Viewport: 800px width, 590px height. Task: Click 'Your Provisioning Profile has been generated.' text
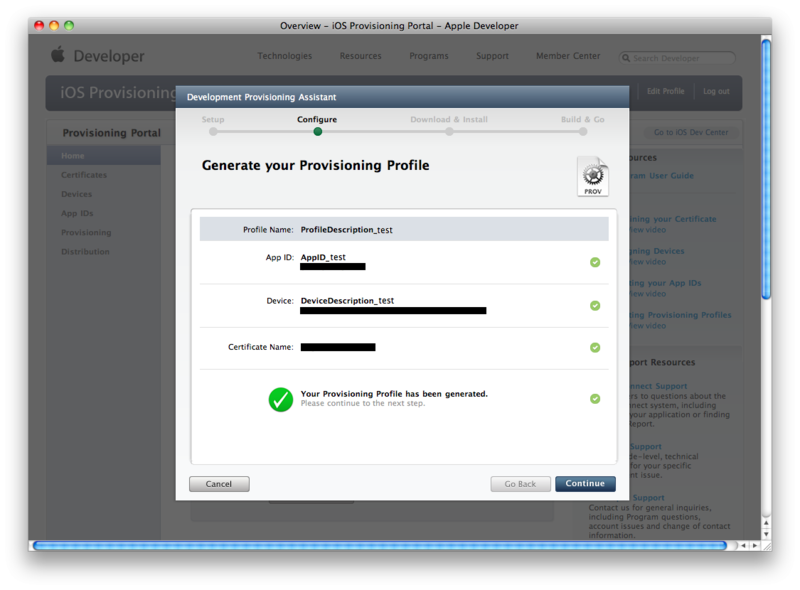394,394
